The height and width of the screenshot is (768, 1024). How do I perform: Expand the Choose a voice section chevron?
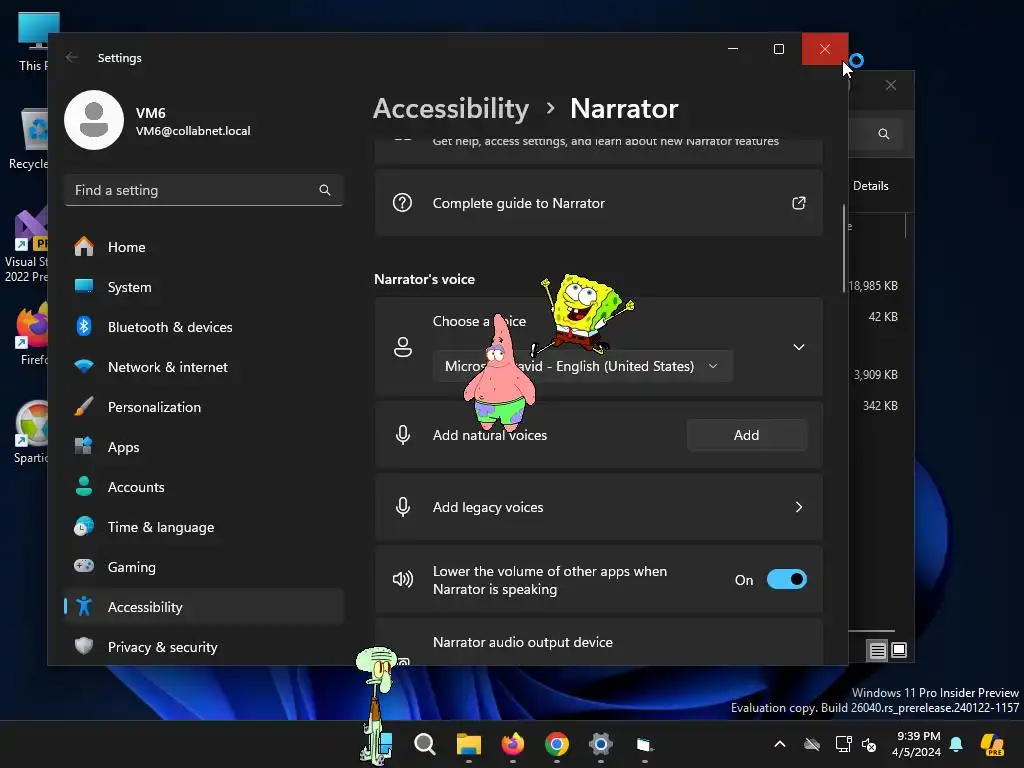[x=799, y=347]
